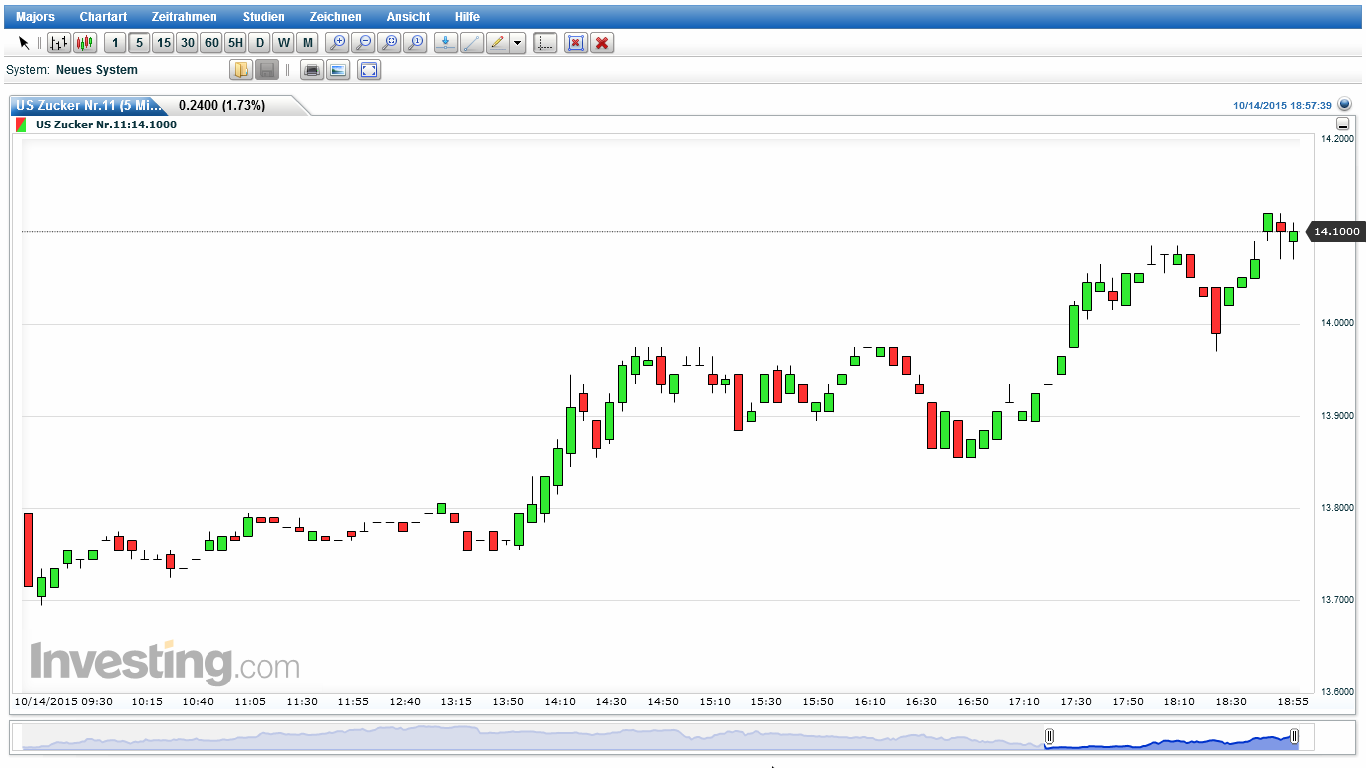Click the right handle of range navigator
The height and width of the screenshot is (768, 1366).
(1294, 737)
